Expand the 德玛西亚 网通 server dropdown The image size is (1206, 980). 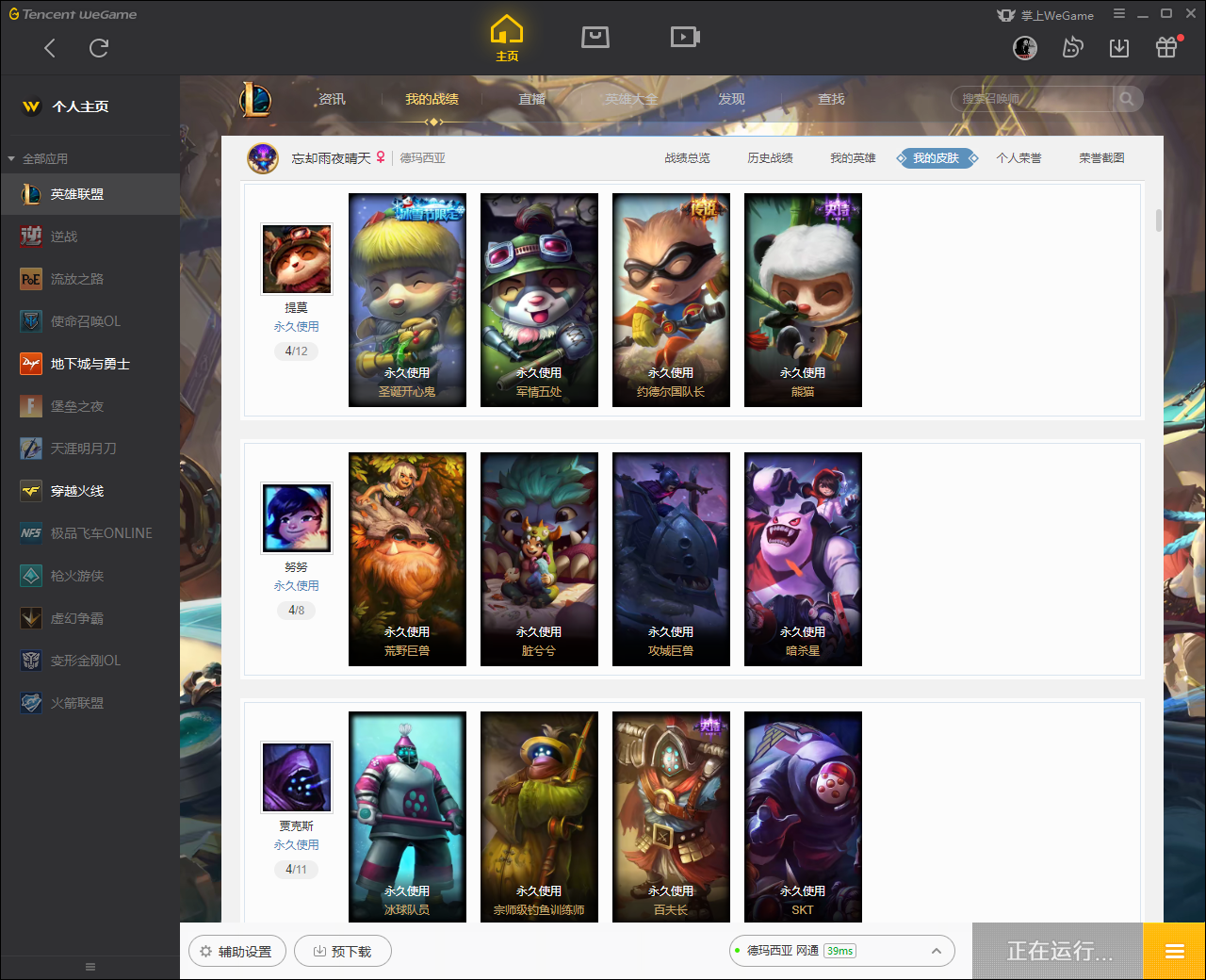pyautogui.click(x=842, y=951)
